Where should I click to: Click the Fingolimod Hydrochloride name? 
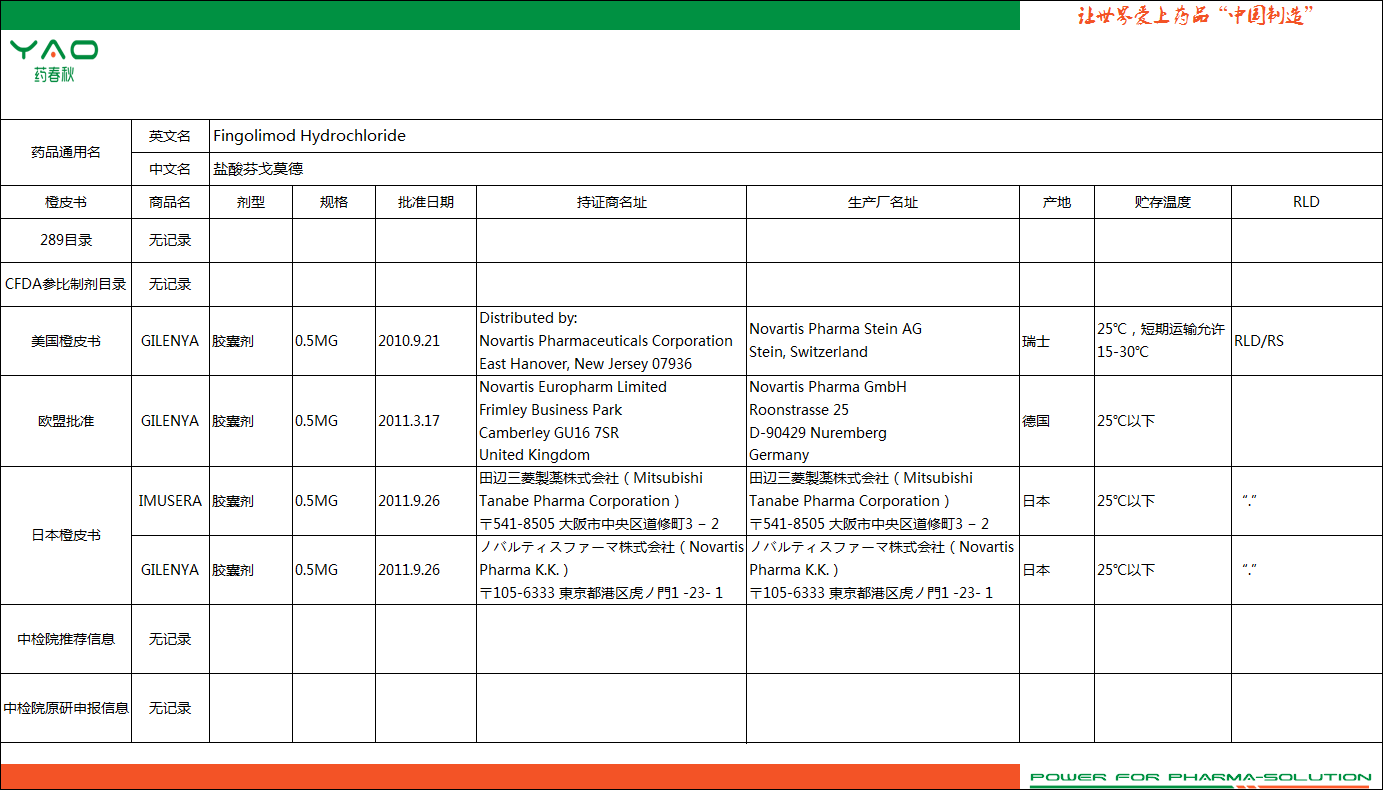tap(309, 136)
